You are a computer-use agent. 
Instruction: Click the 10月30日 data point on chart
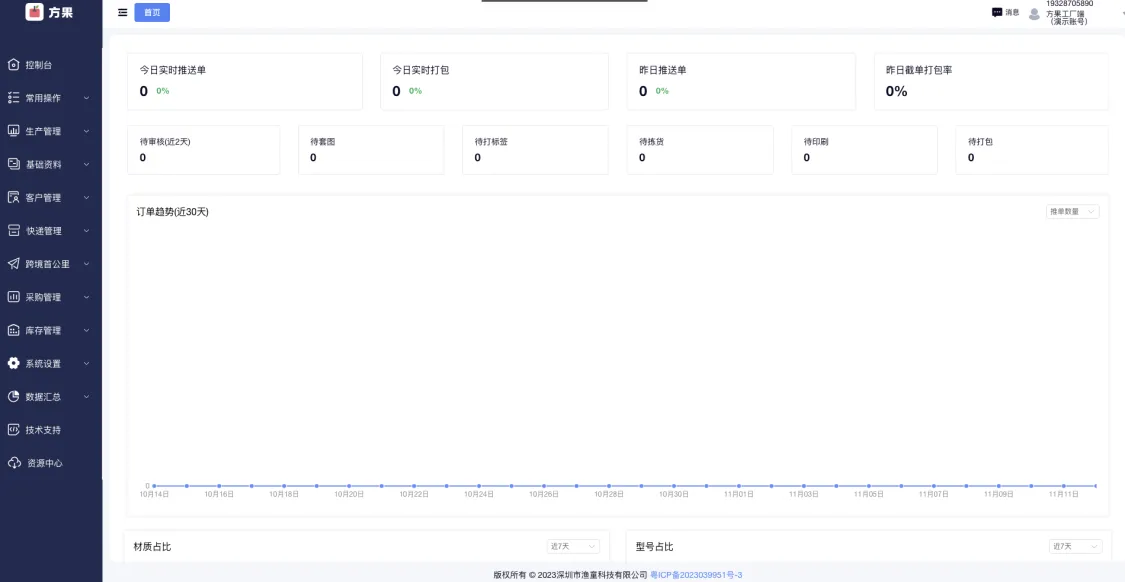[x=674, y=486]
